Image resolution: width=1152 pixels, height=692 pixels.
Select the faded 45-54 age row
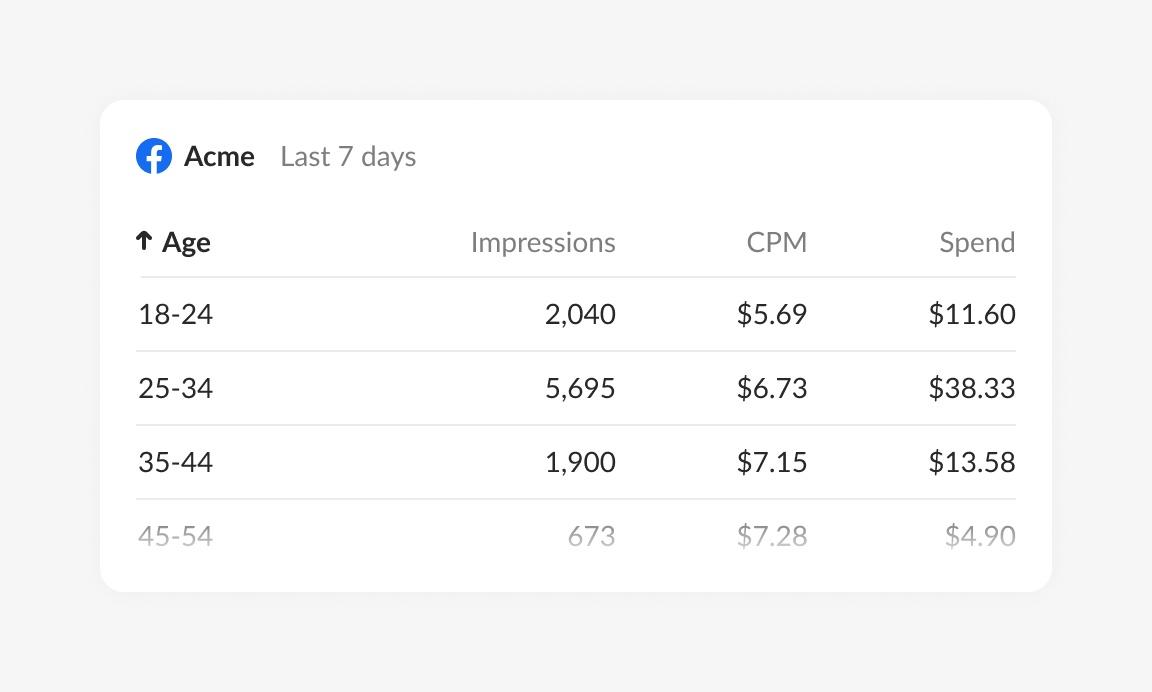tap(576, 536)
